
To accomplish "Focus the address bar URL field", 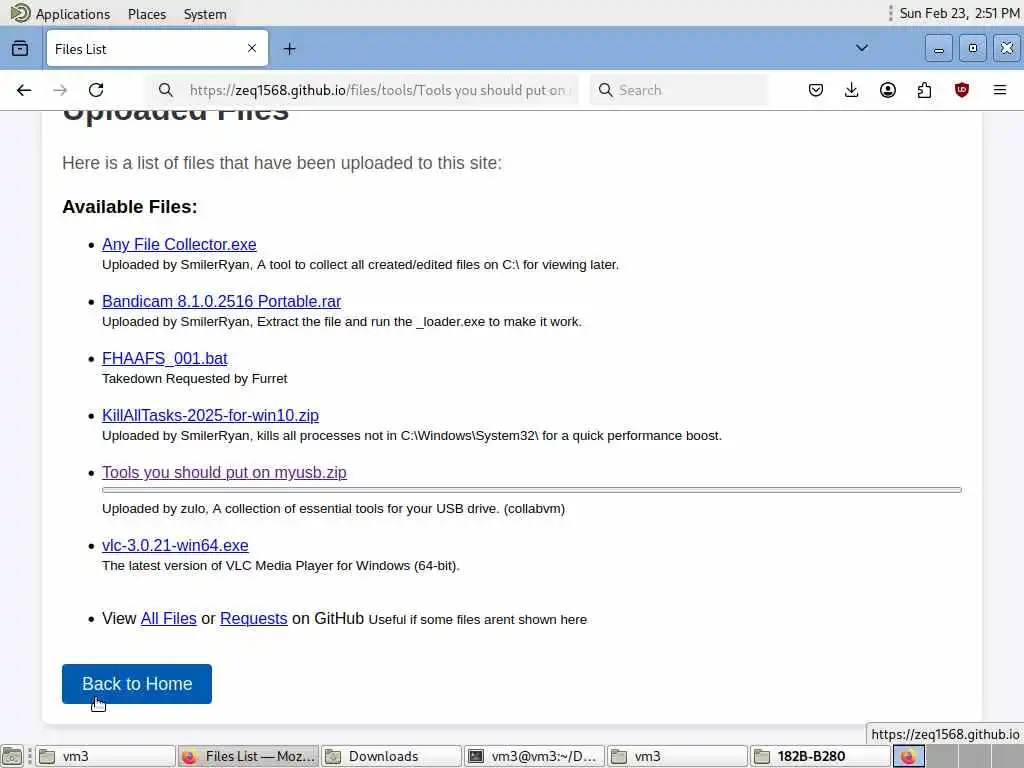I will coord(380,90).
